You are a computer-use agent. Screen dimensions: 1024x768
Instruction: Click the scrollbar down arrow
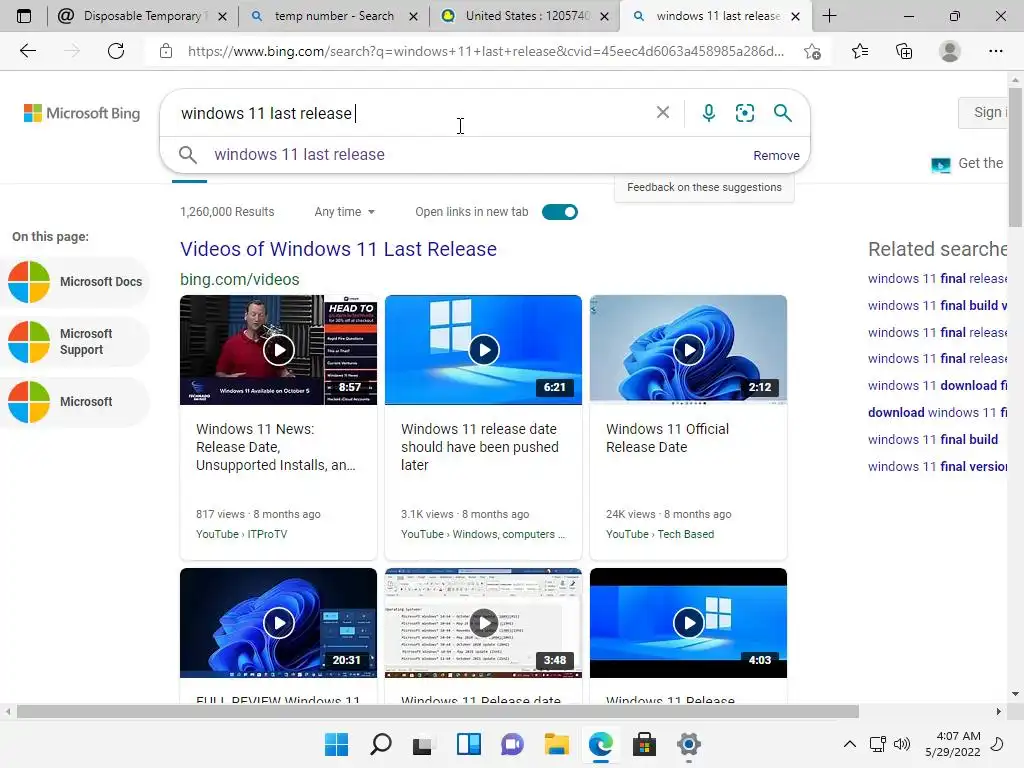coord(1016,694)
